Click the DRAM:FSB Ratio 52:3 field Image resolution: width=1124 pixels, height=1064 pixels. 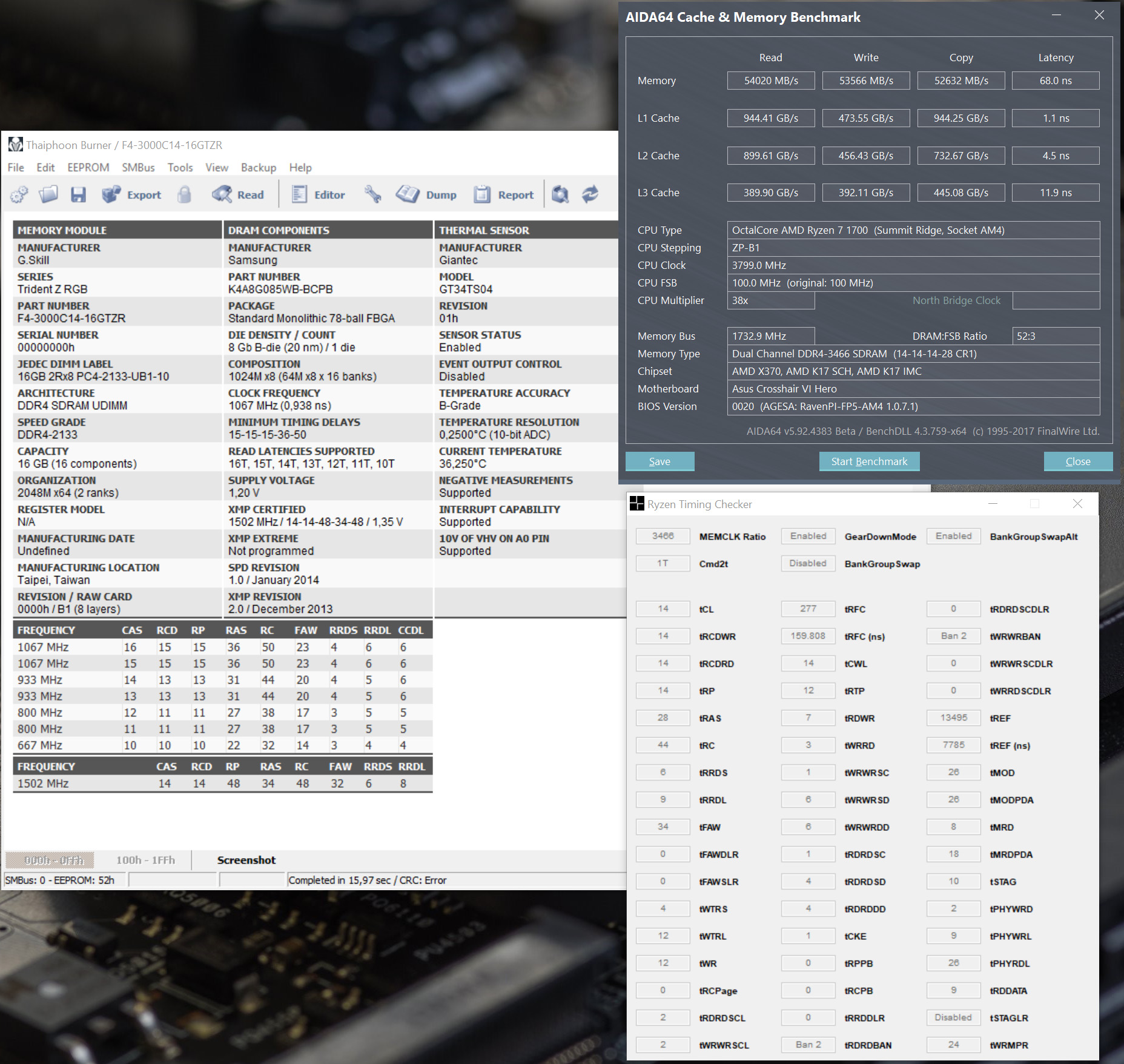point(1056,336)
